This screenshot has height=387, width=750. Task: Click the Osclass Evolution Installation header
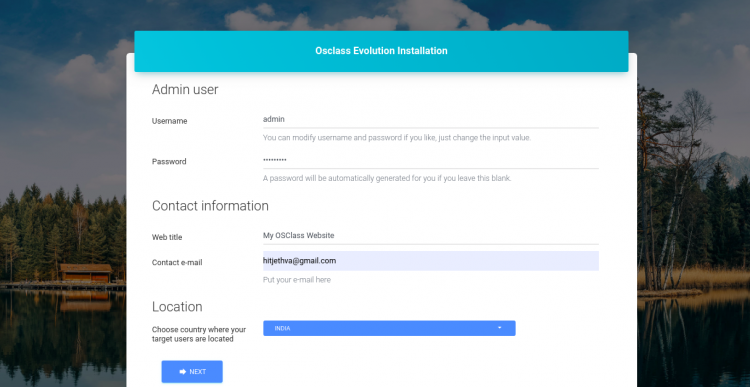click(381, 51)
